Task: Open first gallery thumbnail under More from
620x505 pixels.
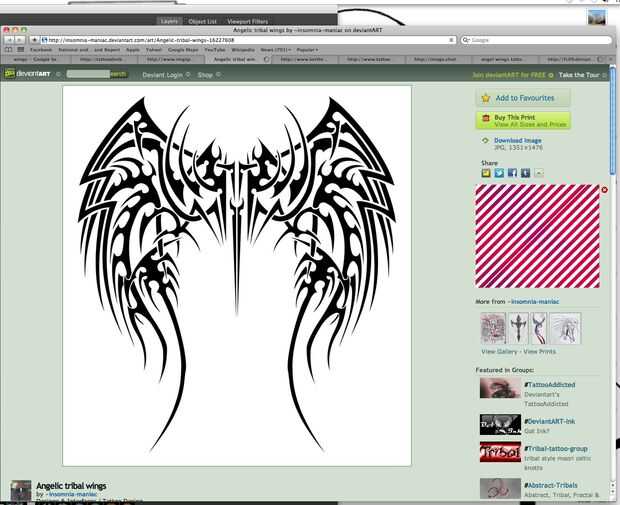Action: [x=493, y=328]
